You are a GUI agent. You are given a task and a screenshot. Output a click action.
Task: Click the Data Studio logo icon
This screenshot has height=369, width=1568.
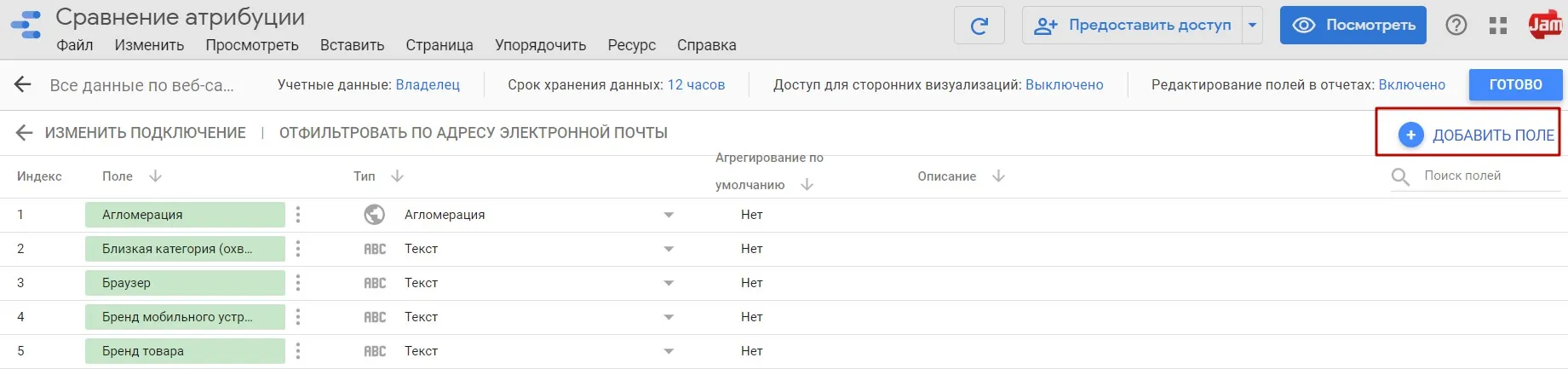point(26,25)
